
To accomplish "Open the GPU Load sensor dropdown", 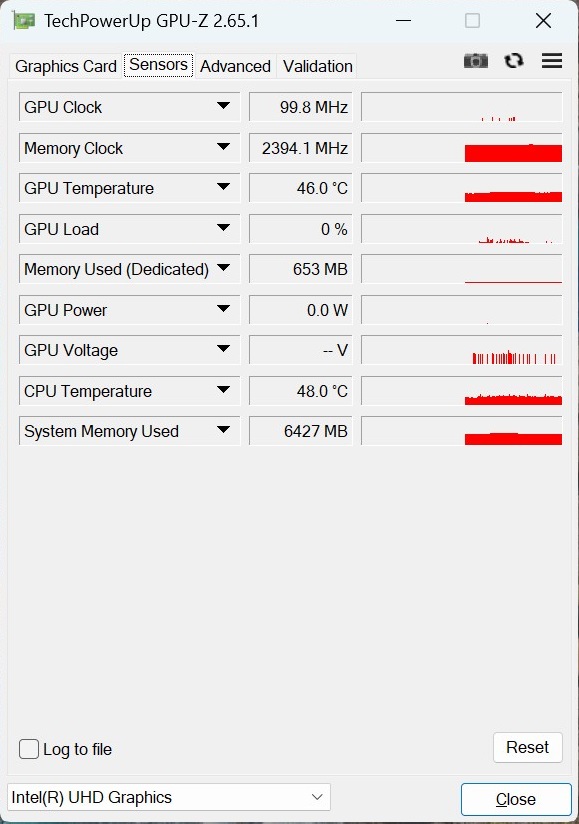I will pyautogui.click(x=223, y=228).
